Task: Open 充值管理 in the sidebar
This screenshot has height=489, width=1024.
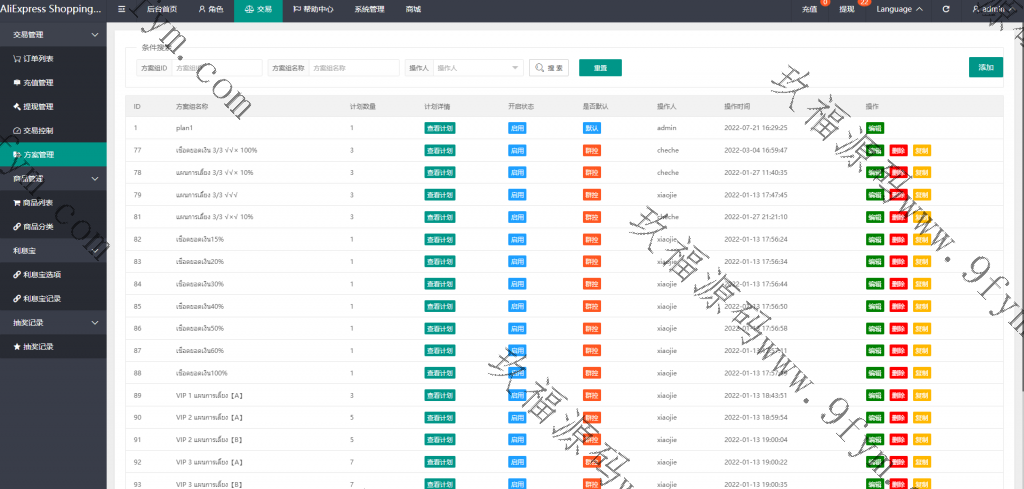Action: pos(38,82)
